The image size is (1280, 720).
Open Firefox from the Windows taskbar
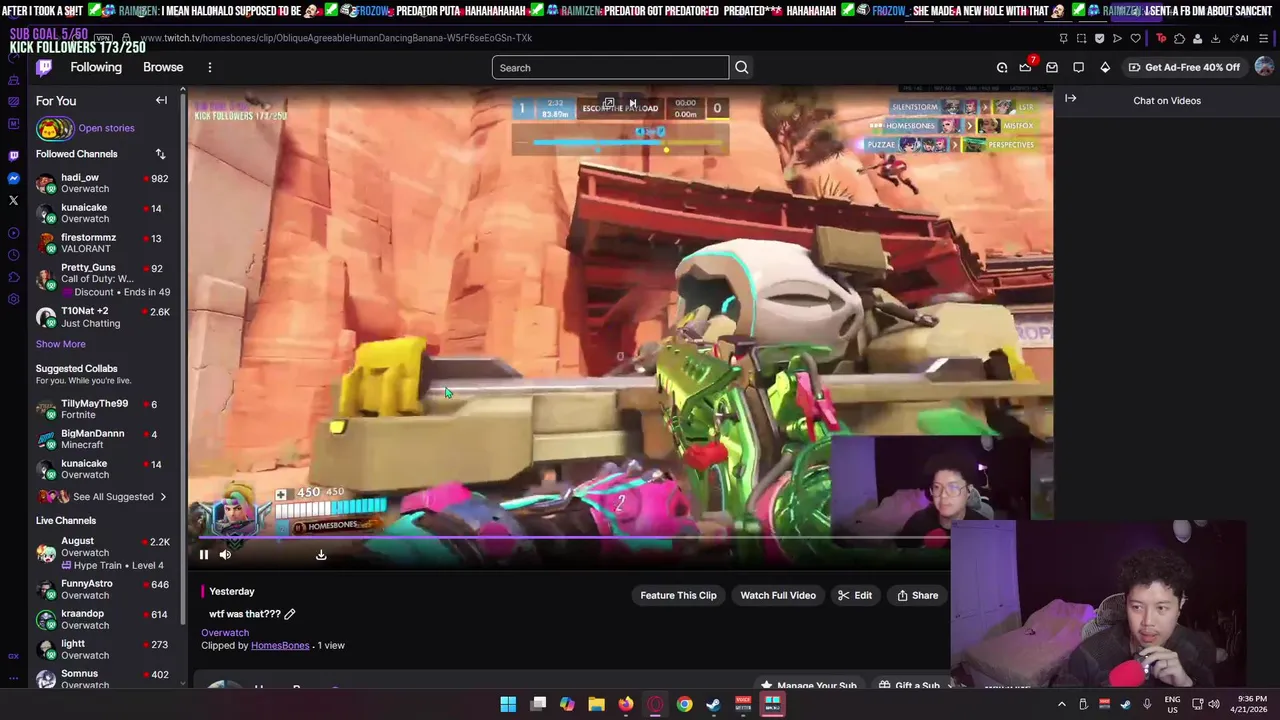[x=626, y=704]
